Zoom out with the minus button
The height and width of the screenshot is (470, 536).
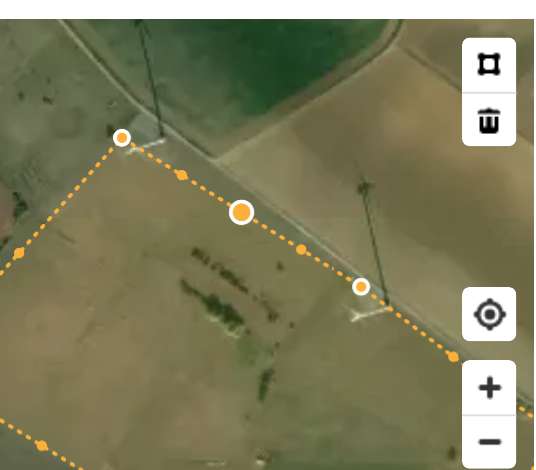coord(489,442)
